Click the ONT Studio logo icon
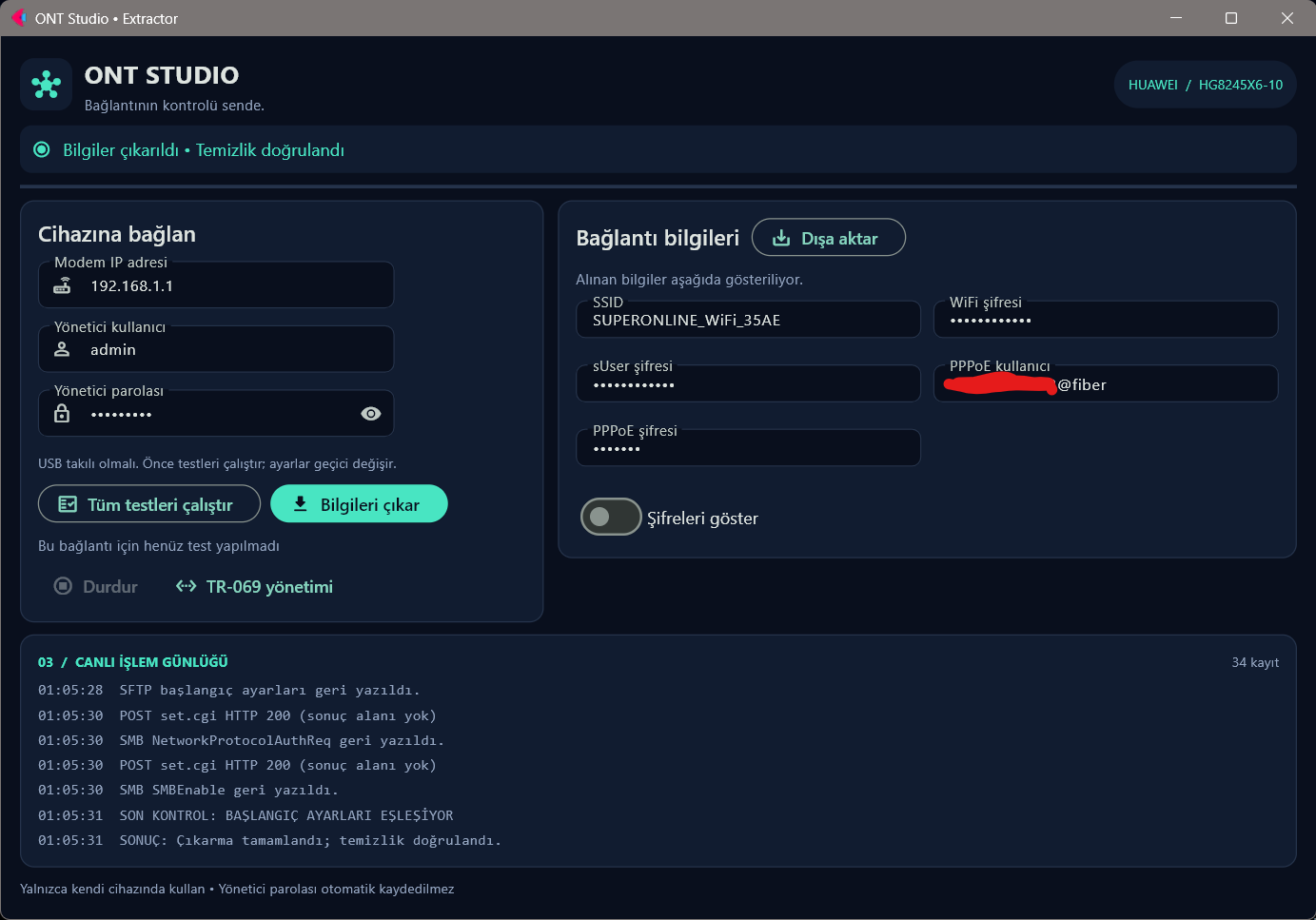 (x=46, y=85)
